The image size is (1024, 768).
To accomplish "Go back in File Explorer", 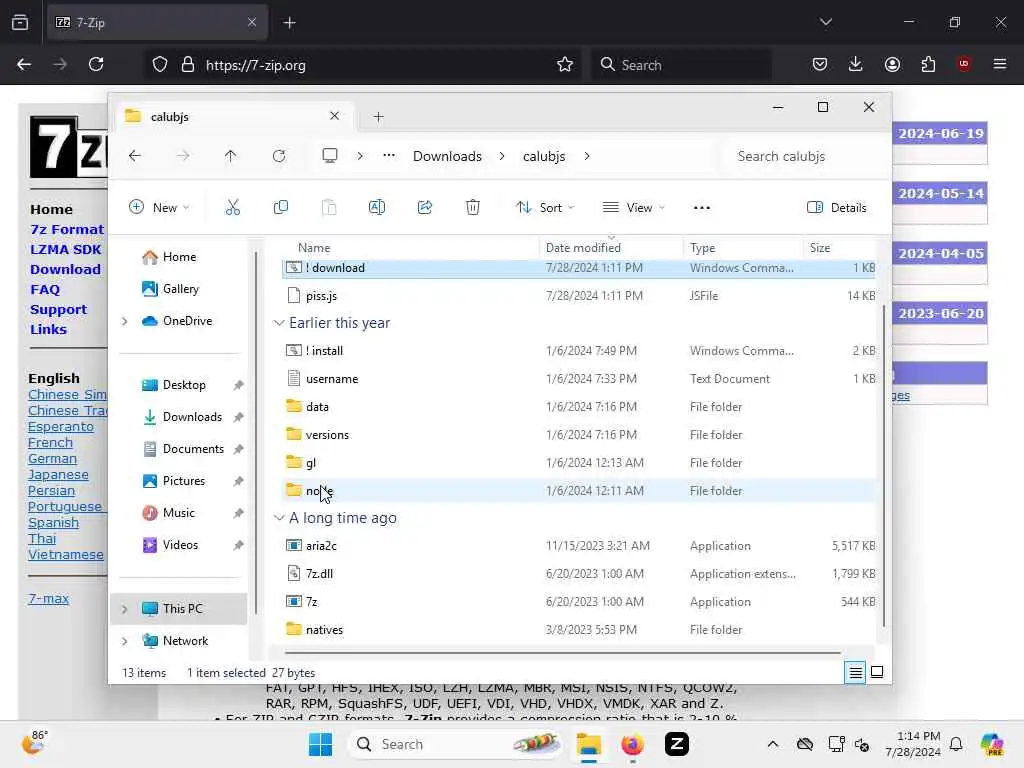I will pyautogui.click(x=135, y=156).
